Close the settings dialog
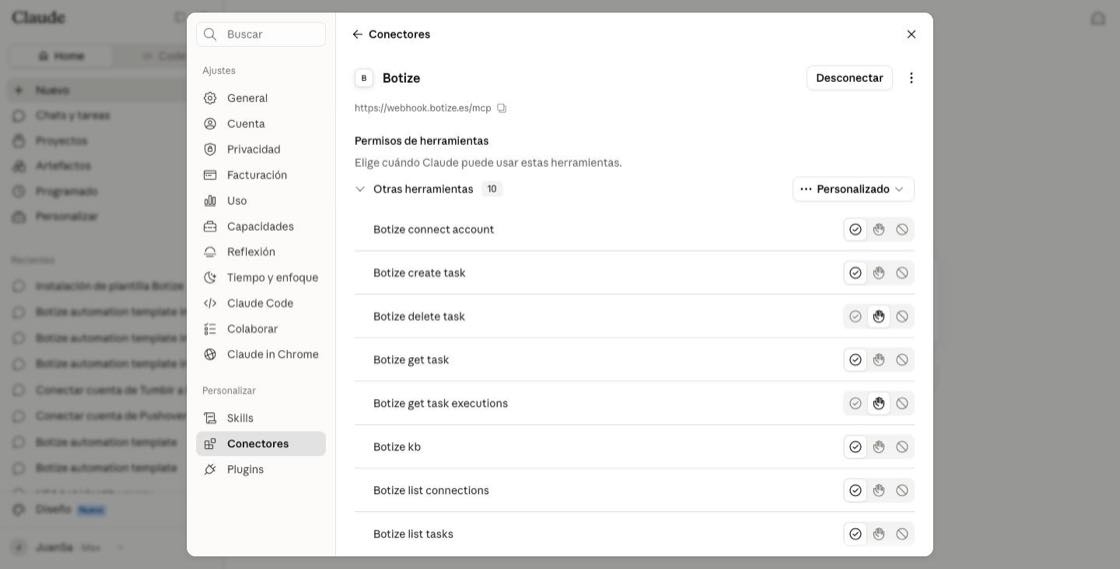The width and height of the screenshot is (1120, 569). (x=911, y=34)
